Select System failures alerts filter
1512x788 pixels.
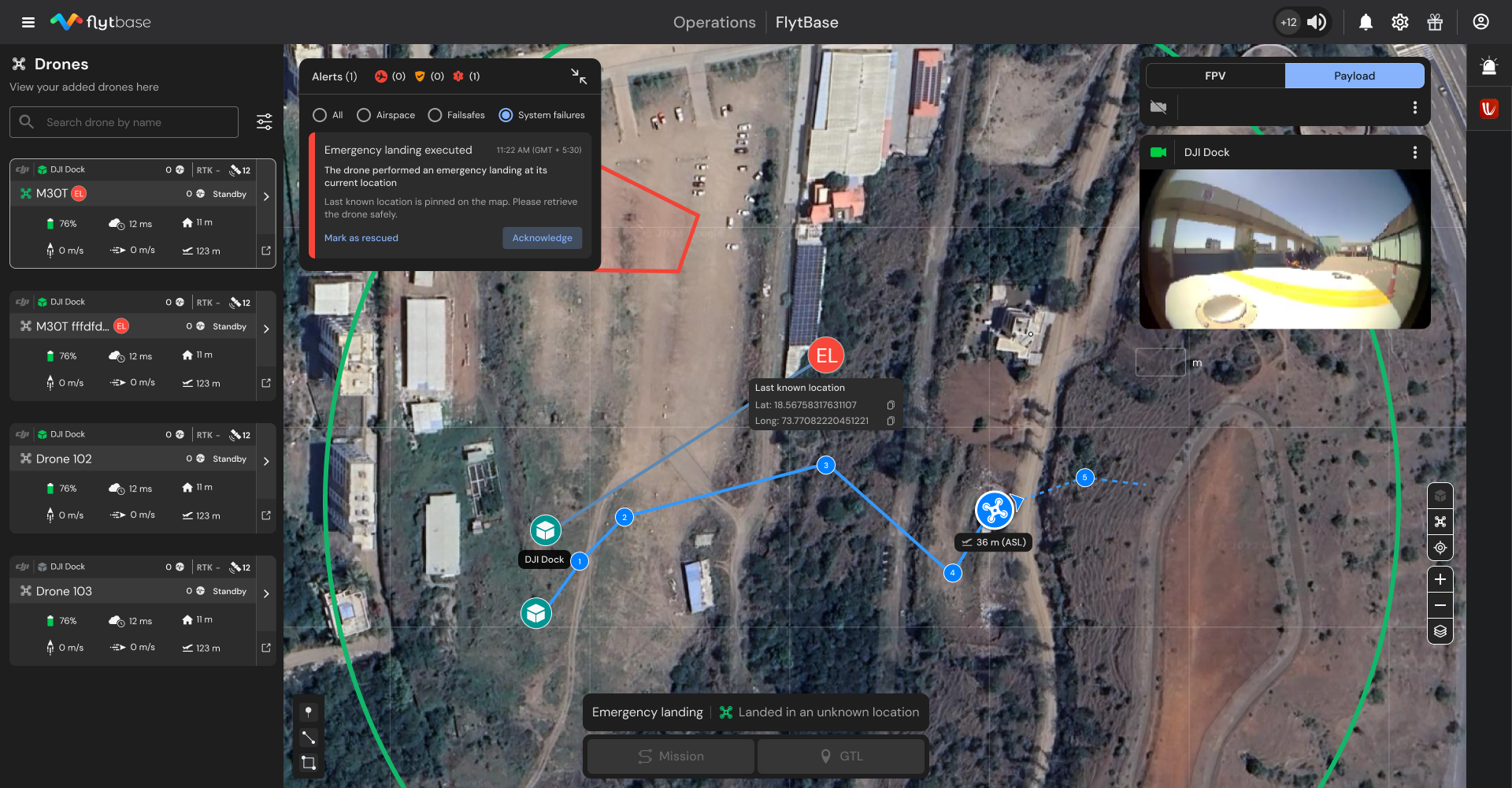click(x=506, y=115)
